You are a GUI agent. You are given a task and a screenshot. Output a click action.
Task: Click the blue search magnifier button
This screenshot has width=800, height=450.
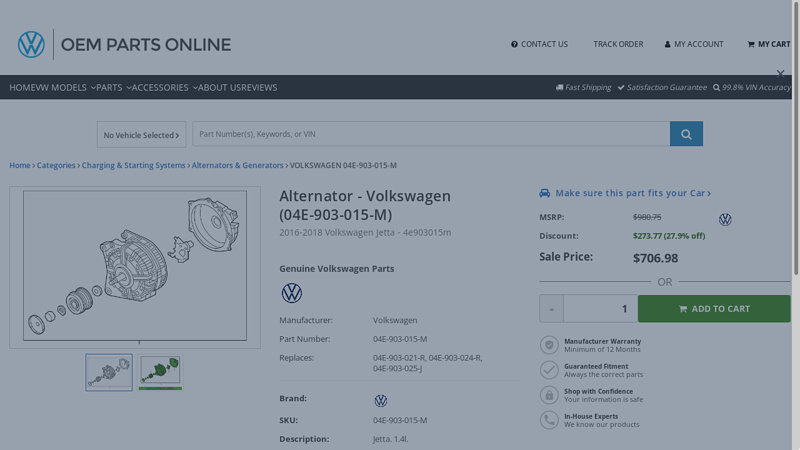[x=686, y=134]
